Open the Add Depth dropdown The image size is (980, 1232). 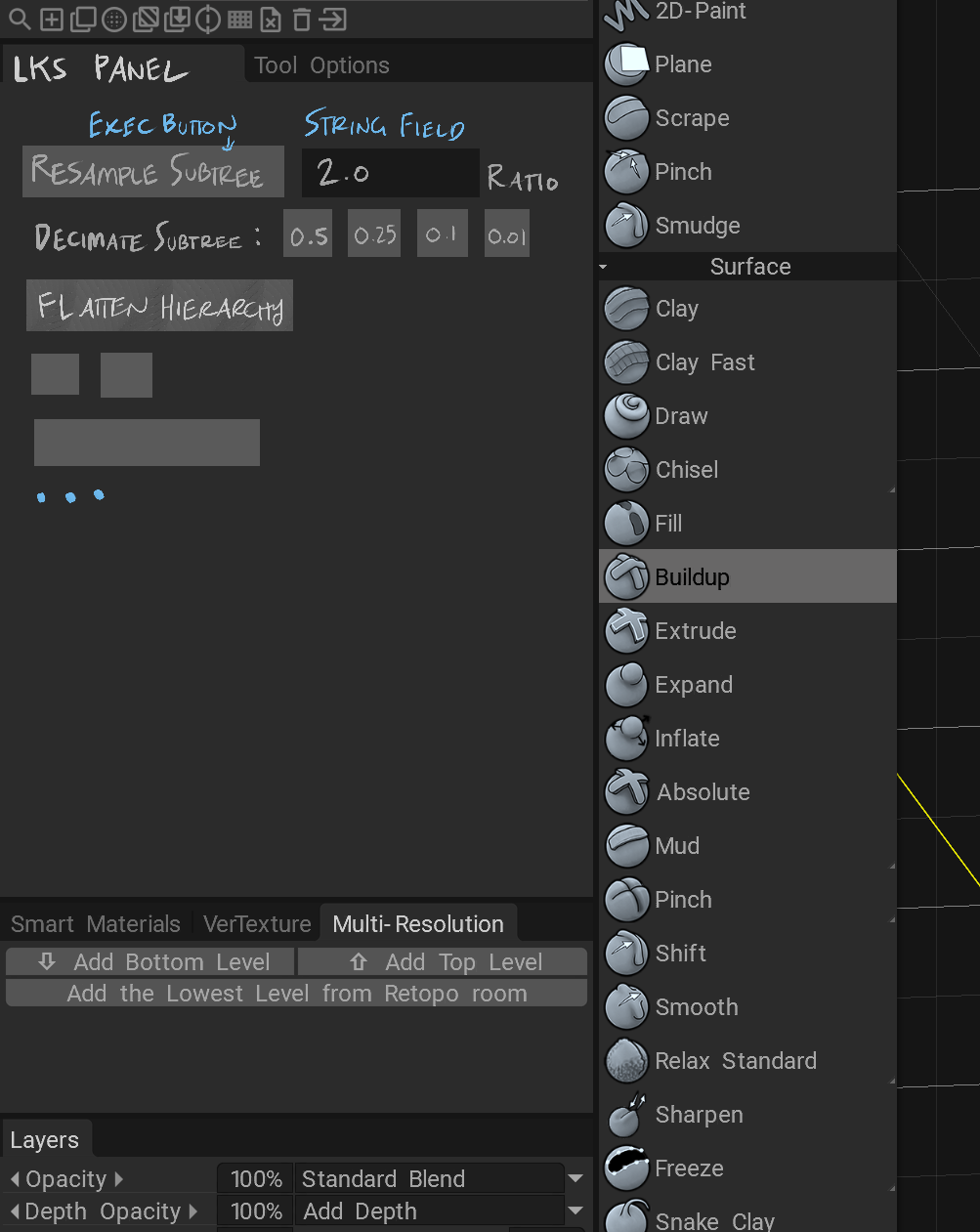pos(575,1211)
